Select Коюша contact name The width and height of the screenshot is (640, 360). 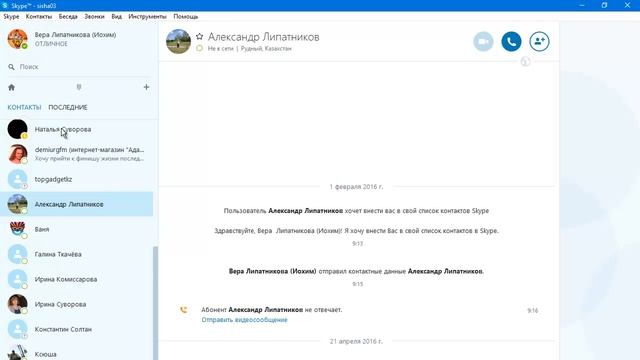click(46, 354)
